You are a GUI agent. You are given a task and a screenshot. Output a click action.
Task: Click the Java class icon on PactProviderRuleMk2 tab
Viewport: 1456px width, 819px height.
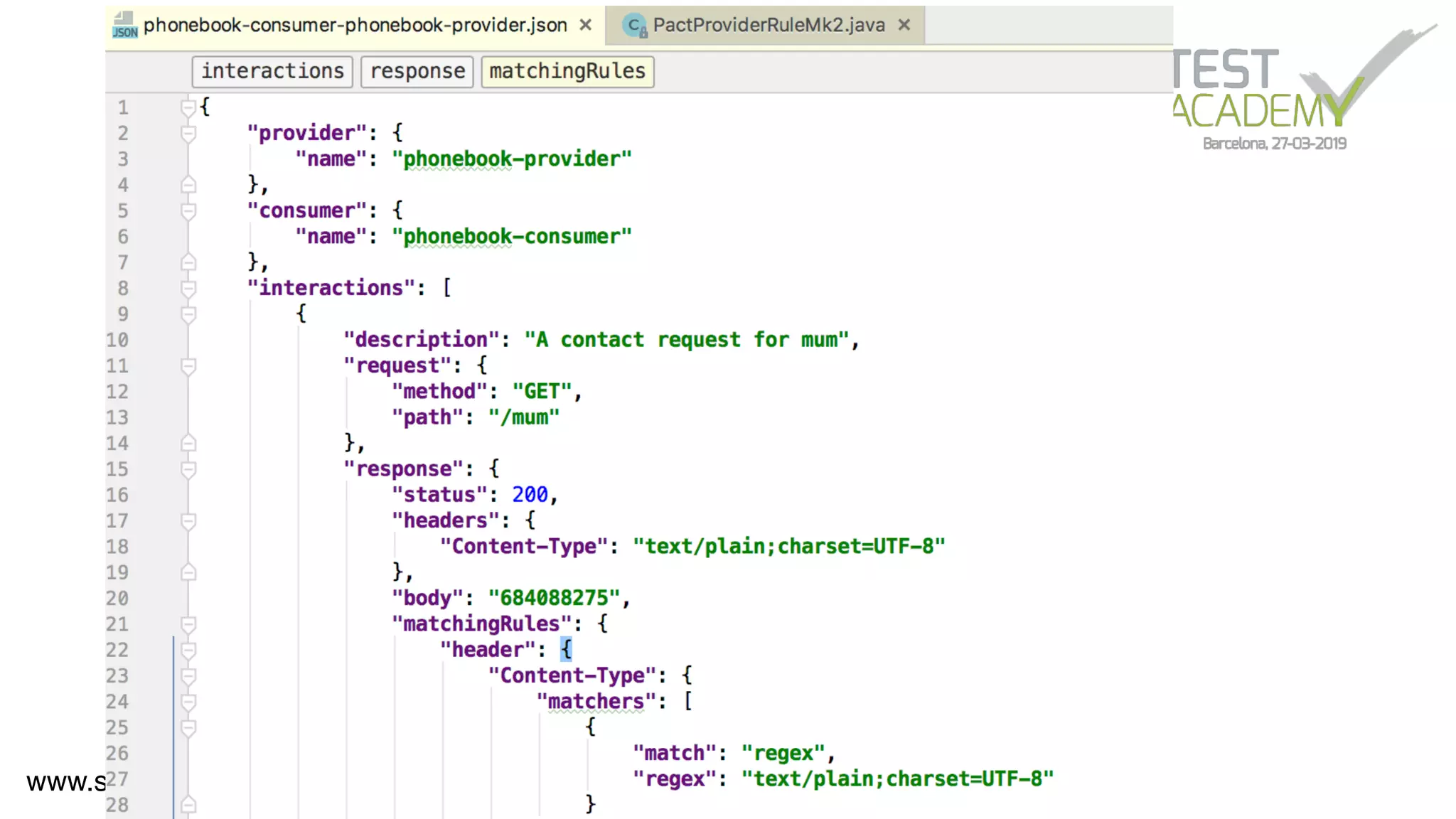(x=634, y=26)
